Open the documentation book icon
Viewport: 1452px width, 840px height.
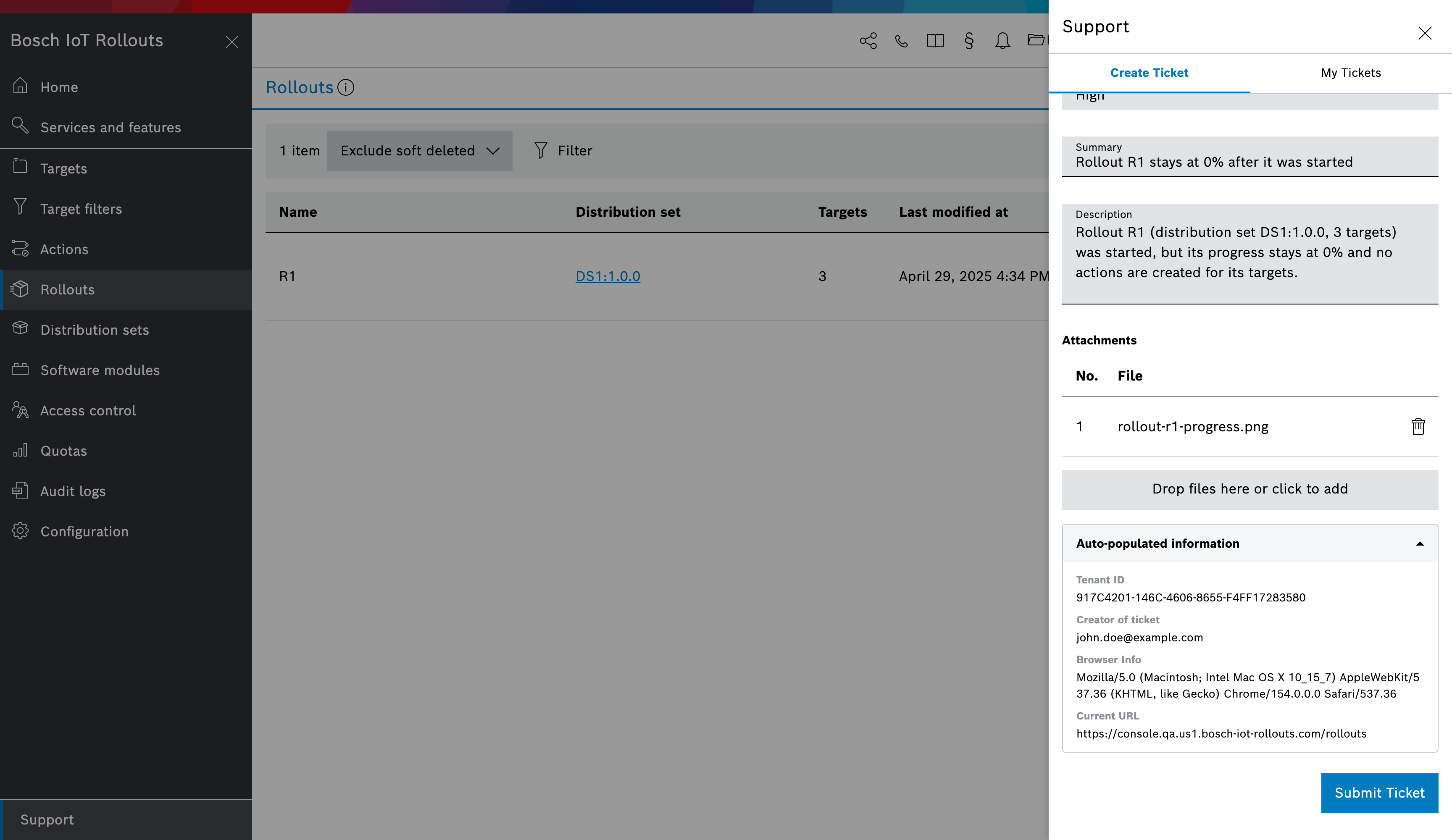[x=935, y=41]
